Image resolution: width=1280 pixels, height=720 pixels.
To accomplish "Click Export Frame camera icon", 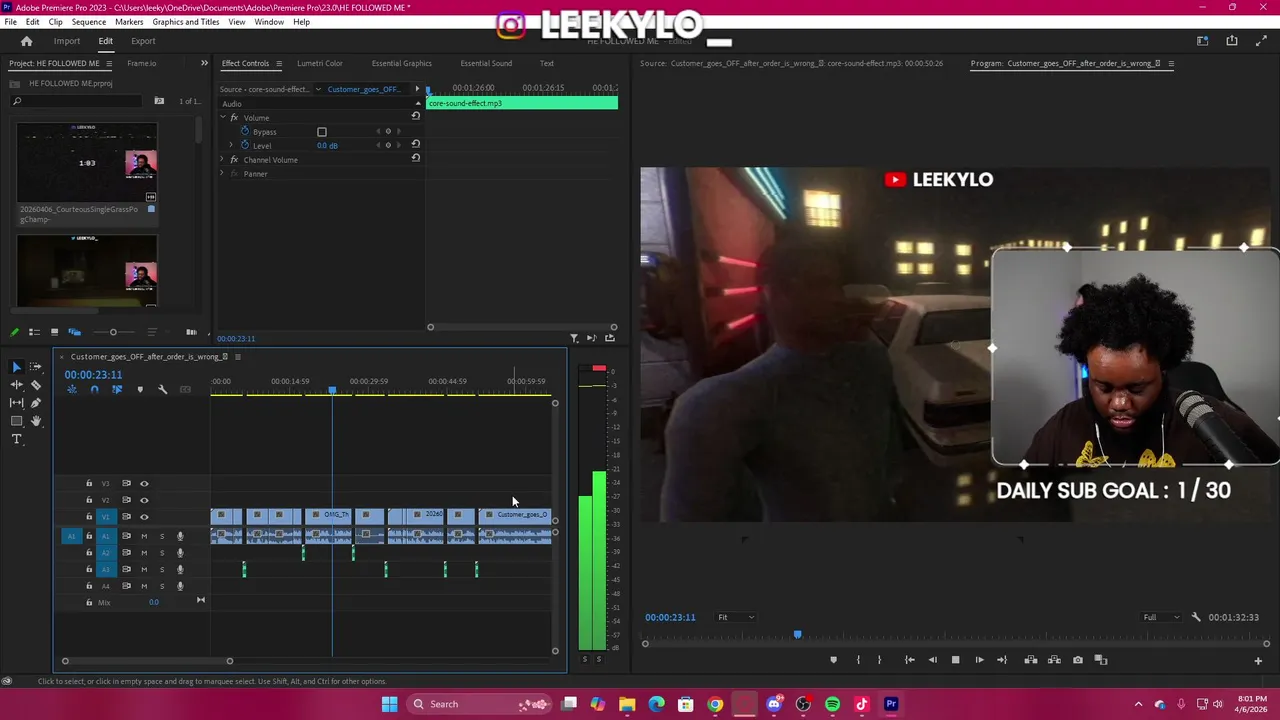I will tap(1077, 660).
